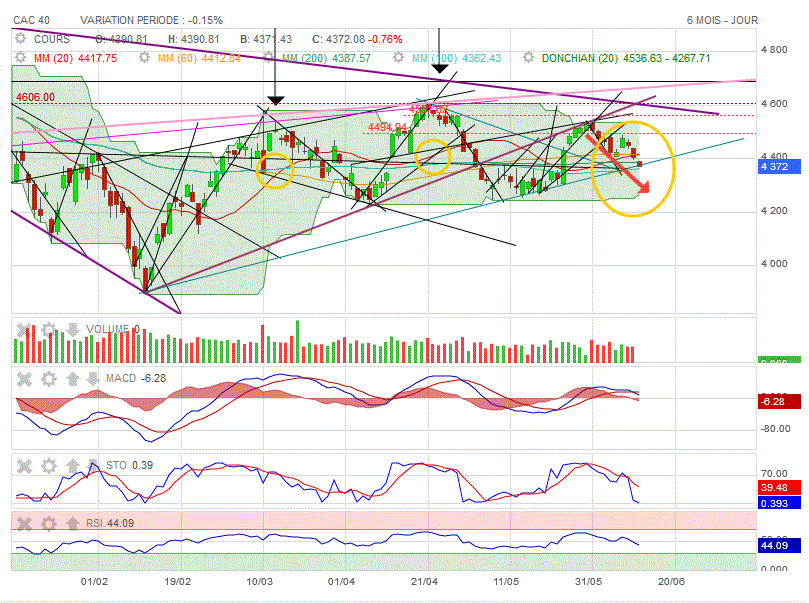Click the 4 800 price axis label

click(x=774, y=50)
